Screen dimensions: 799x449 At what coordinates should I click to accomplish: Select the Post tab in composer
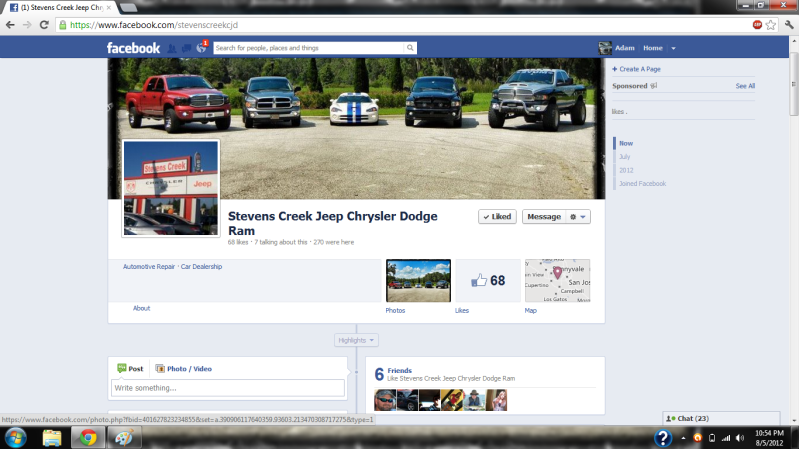point(130,368)
